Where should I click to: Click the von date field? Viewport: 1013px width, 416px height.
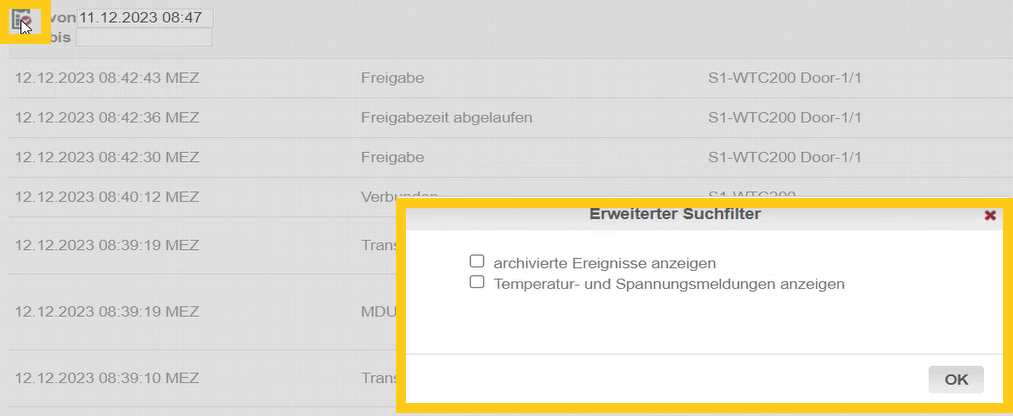coord(144,18)
